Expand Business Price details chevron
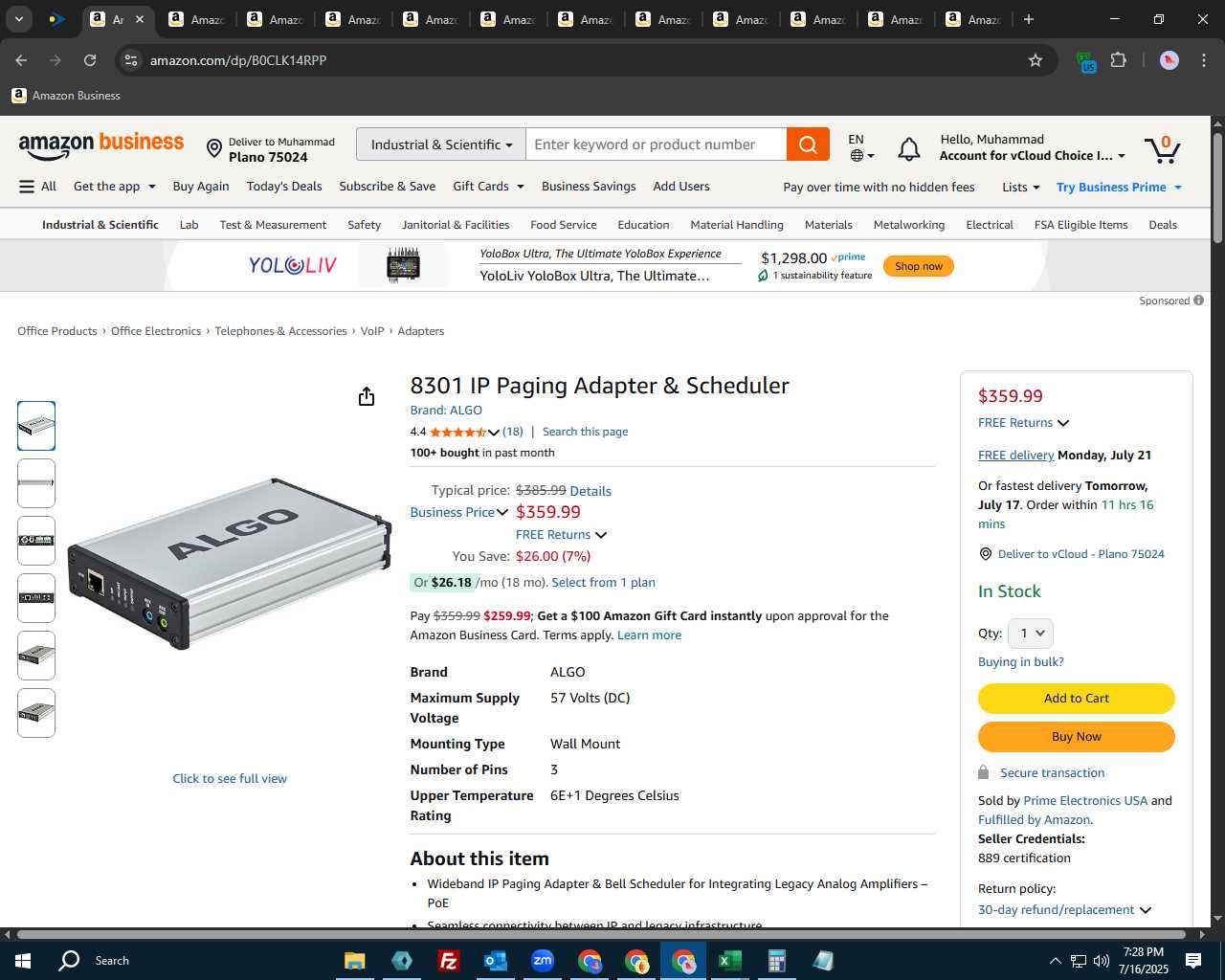 pyautogui.click(x=502, y=513)
